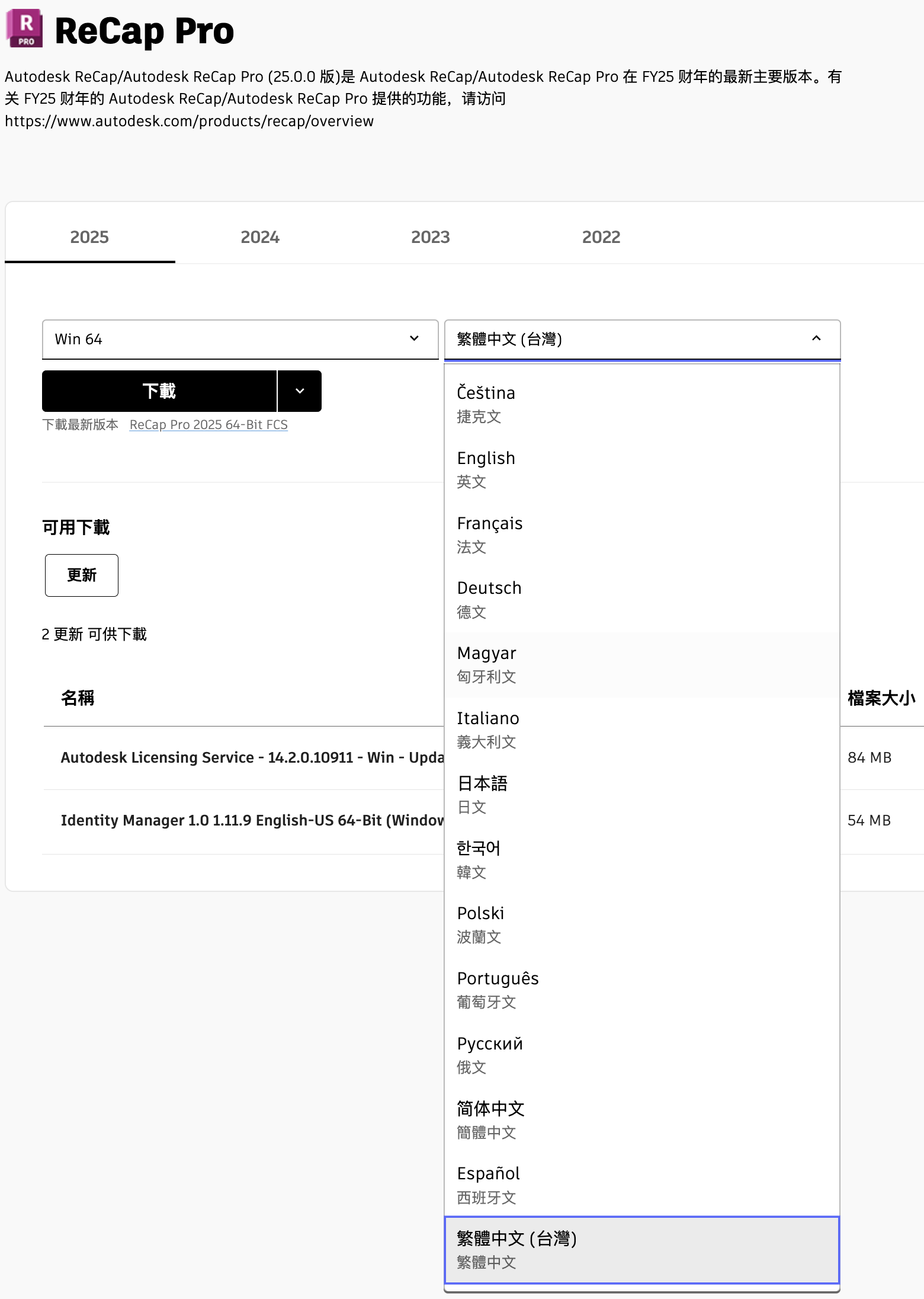Pick Français from the language options
This screenshot has height=1299, width=924.
click(642, 535)
